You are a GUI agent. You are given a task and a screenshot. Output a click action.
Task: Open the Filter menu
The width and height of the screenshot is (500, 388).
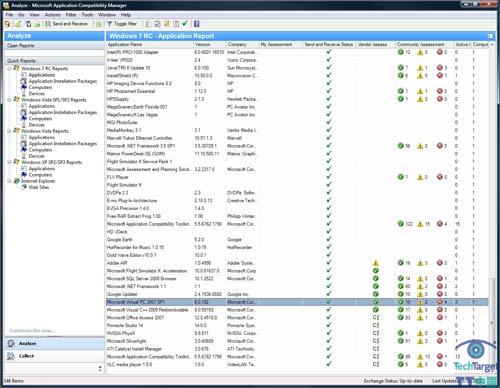71,15
